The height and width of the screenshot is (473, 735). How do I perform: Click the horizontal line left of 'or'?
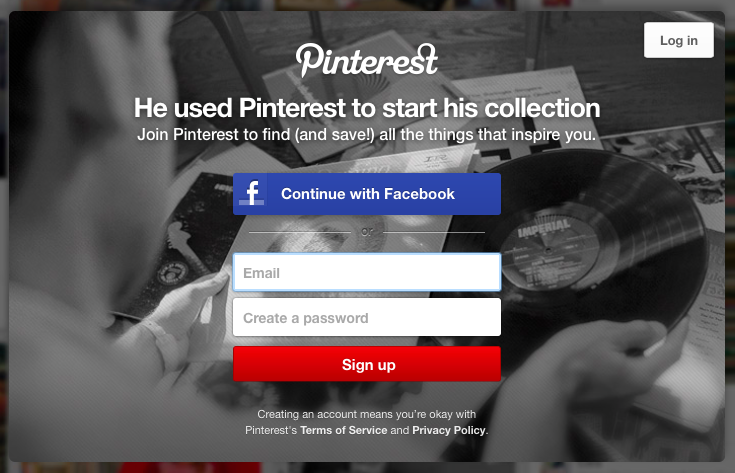tap(300, 232)
